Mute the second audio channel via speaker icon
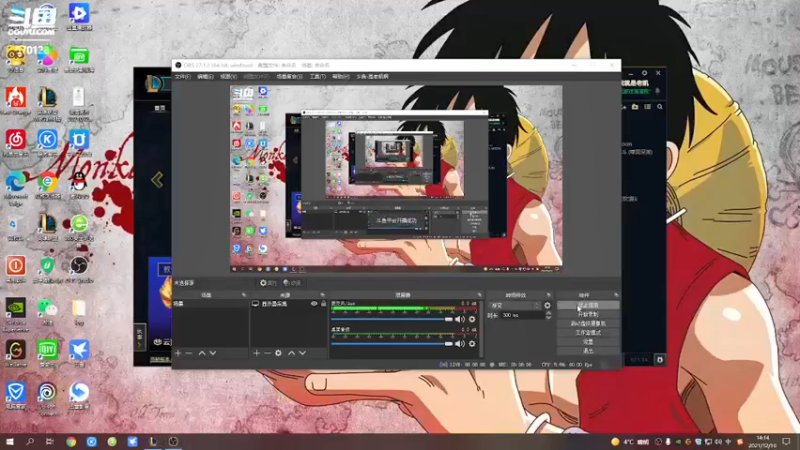This screenshot has width=800, height=450. 460,344
